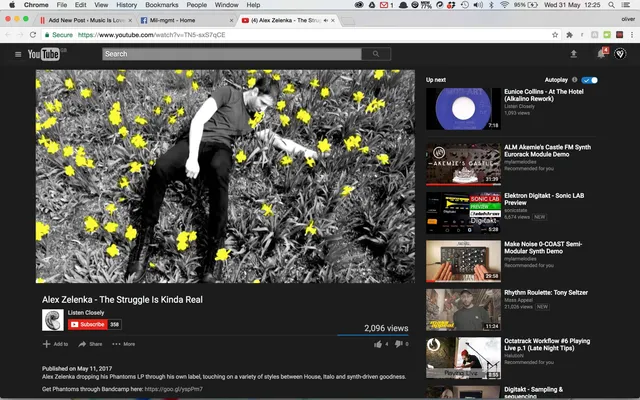The image size is (640, 400).
Task: Open Make Noise 0-COAST thumbnail
Action: (463, 261)
